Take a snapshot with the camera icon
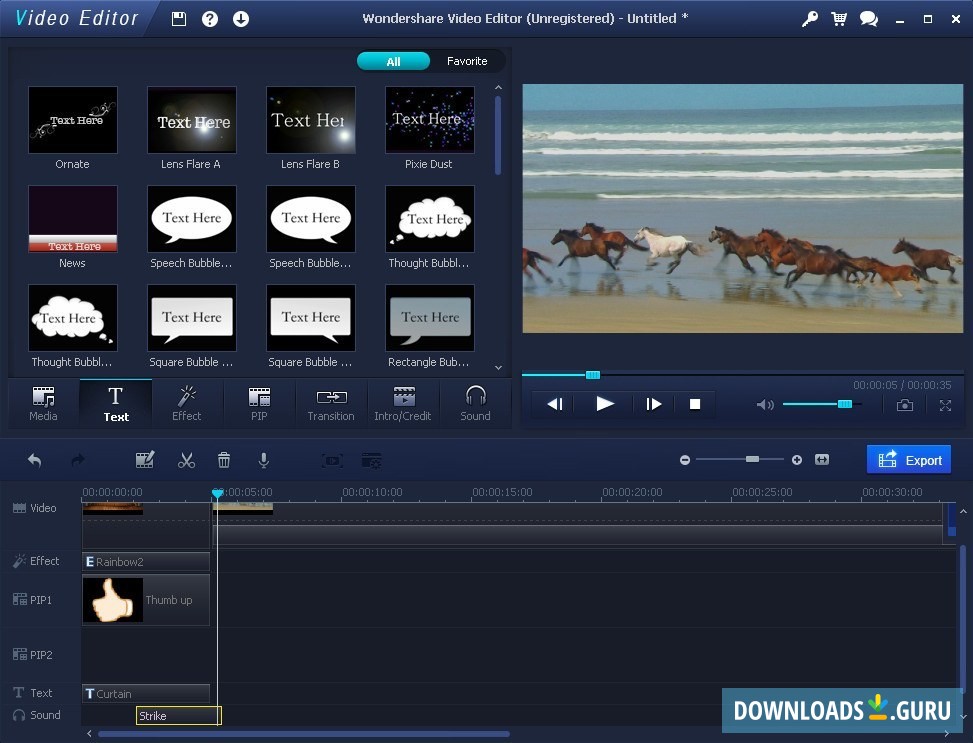This screenshot has width=973, height=743. coord(904,405)
